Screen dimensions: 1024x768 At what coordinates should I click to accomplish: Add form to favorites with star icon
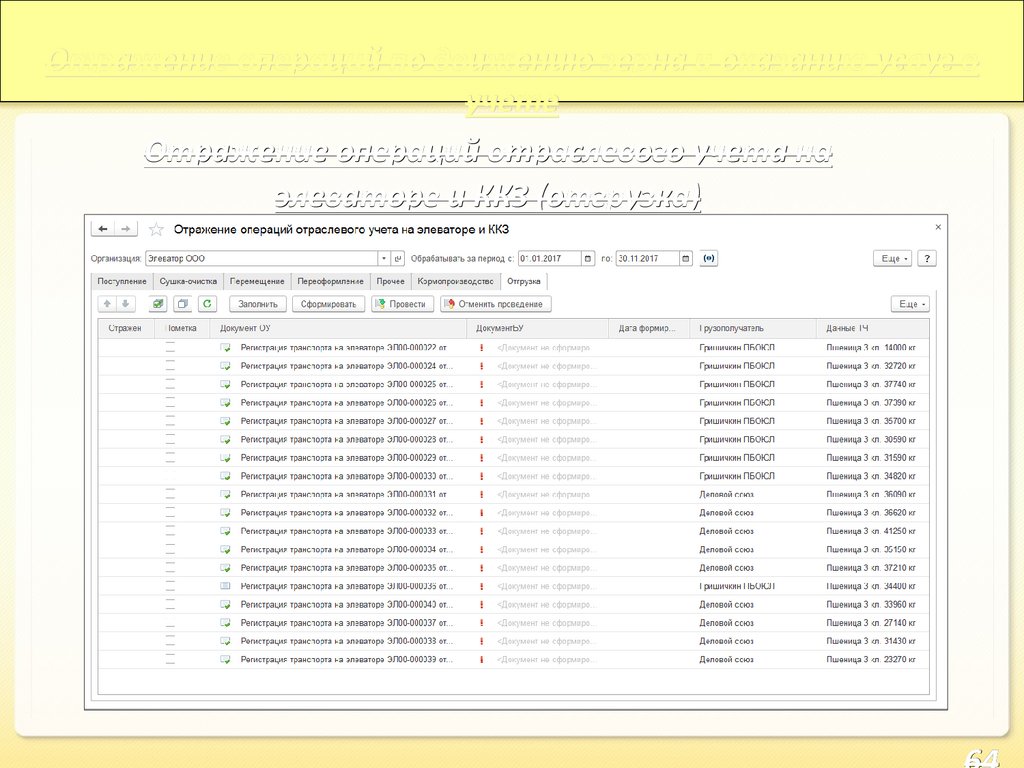tap(155, 229)
